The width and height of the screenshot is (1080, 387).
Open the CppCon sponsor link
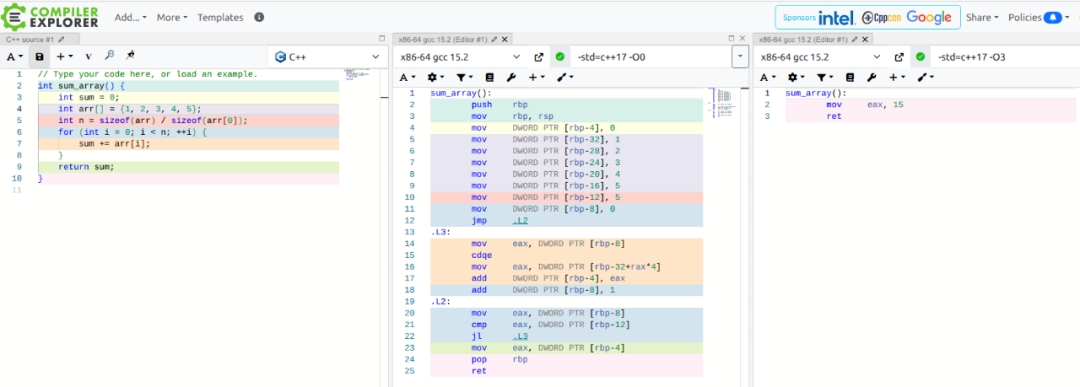881,17
